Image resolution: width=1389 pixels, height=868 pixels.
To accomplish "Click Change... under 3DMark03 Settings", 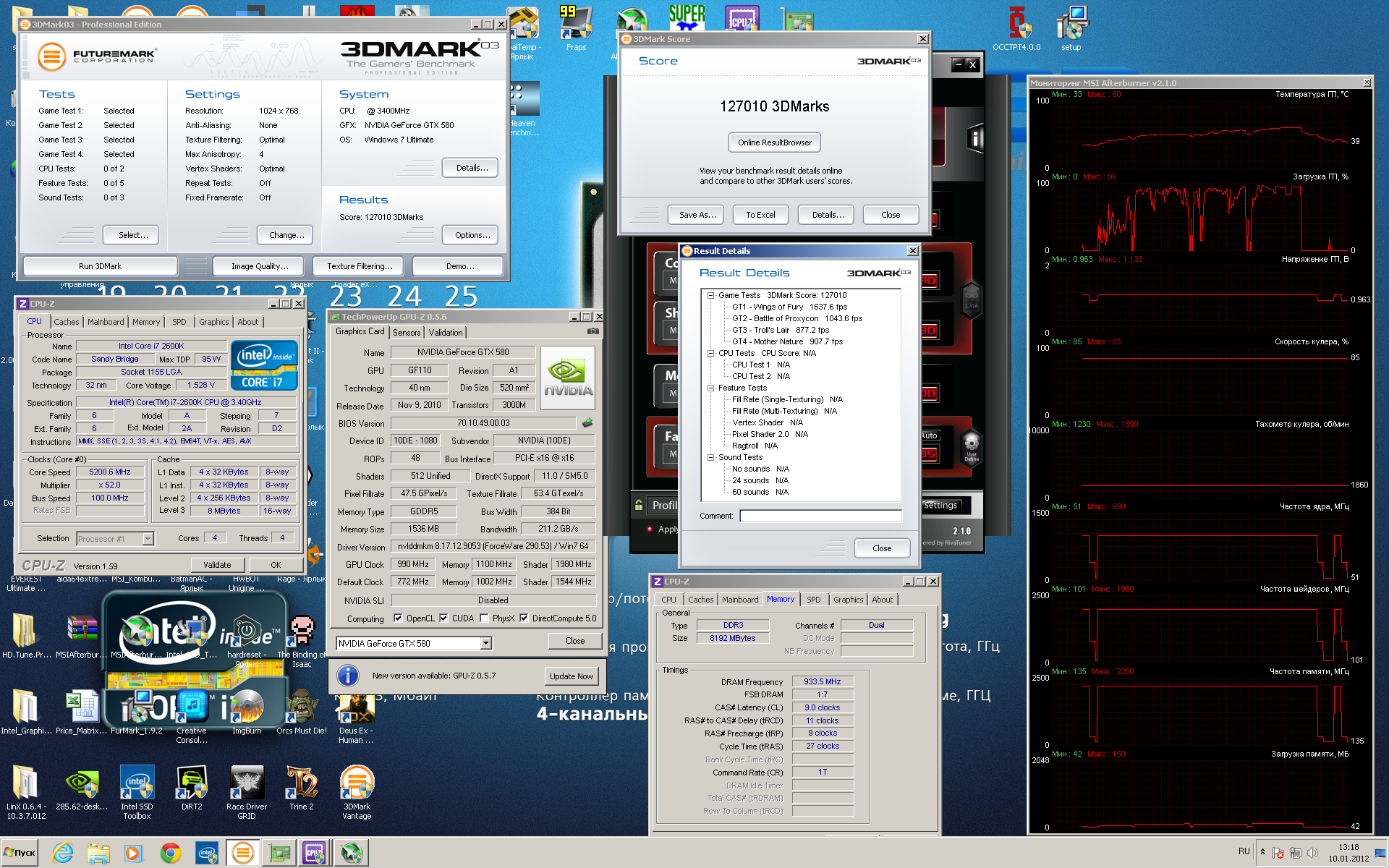I will coord(285,235).
